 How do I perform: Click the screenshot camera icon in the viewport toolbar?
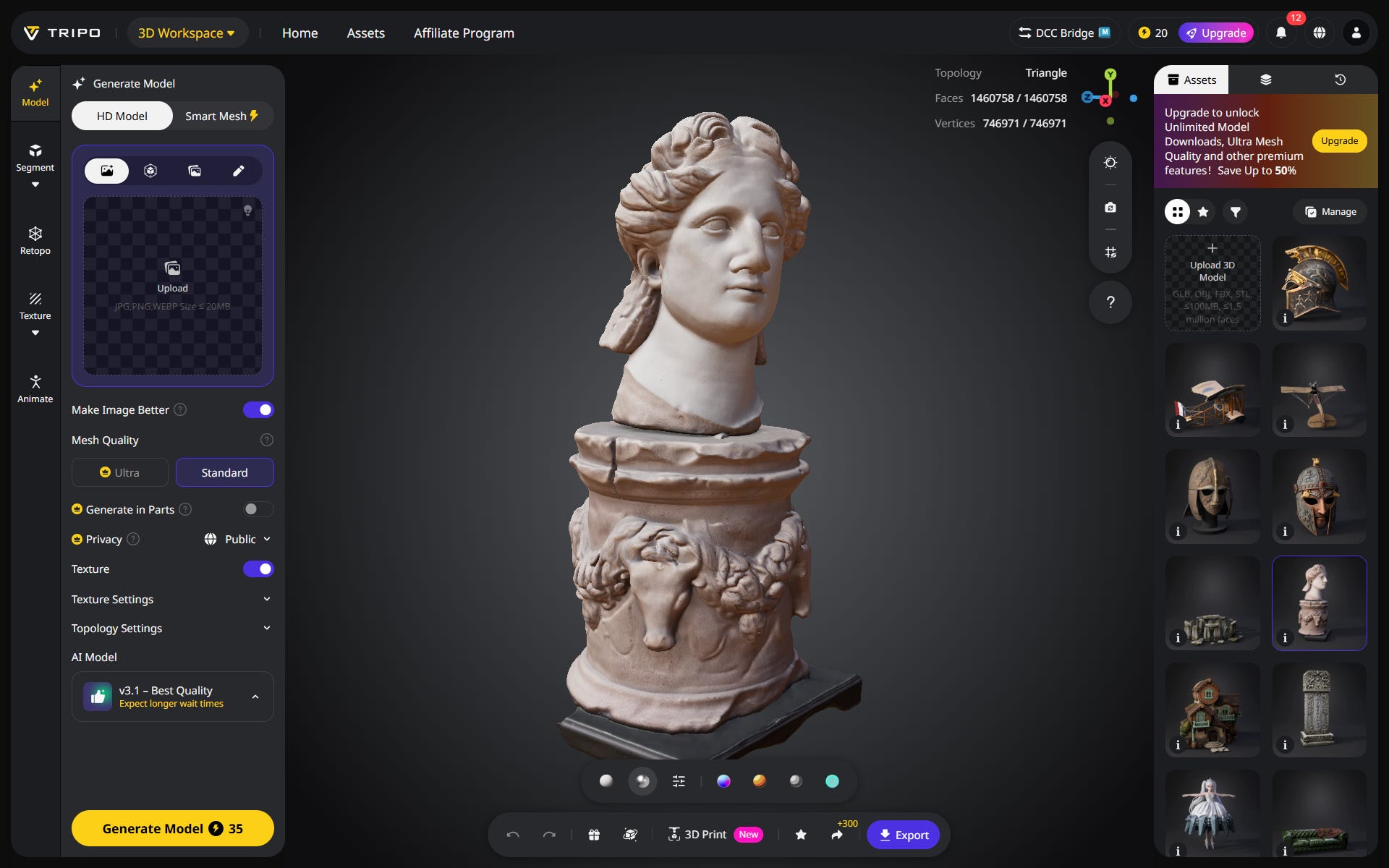click(1110, 208)
